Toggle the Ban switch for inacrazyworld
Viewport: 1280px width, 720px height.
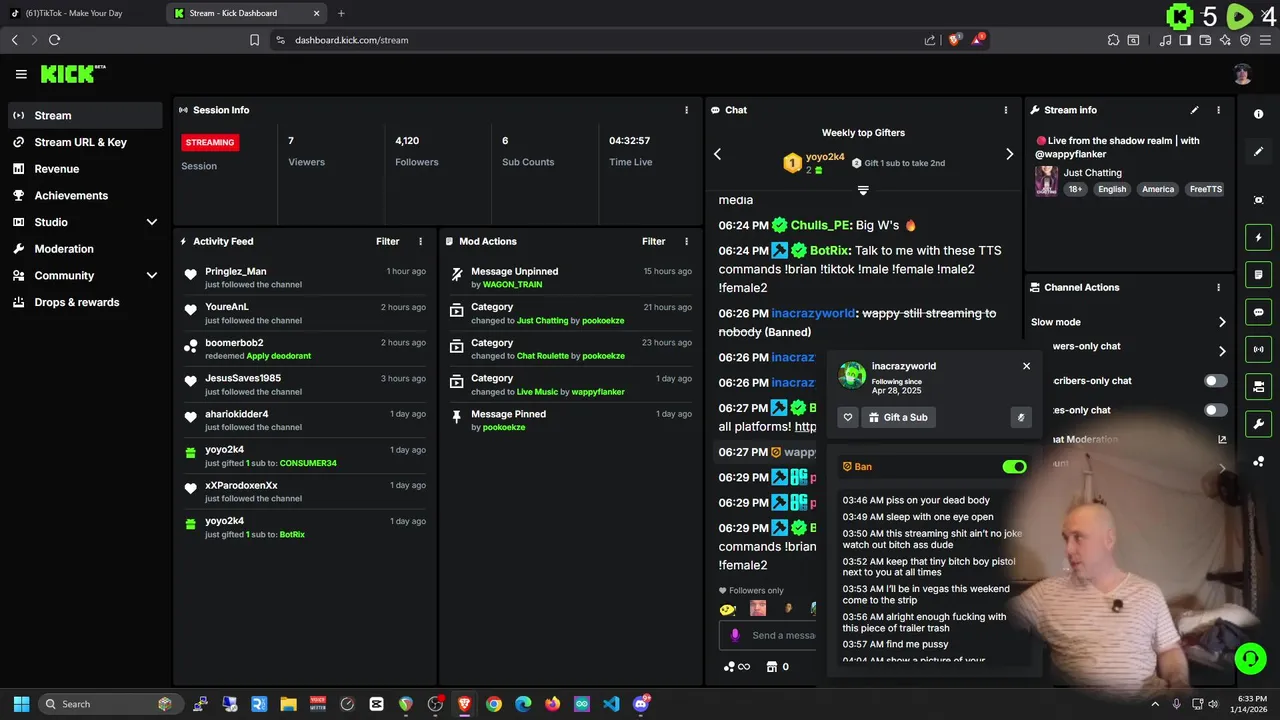1014,466
